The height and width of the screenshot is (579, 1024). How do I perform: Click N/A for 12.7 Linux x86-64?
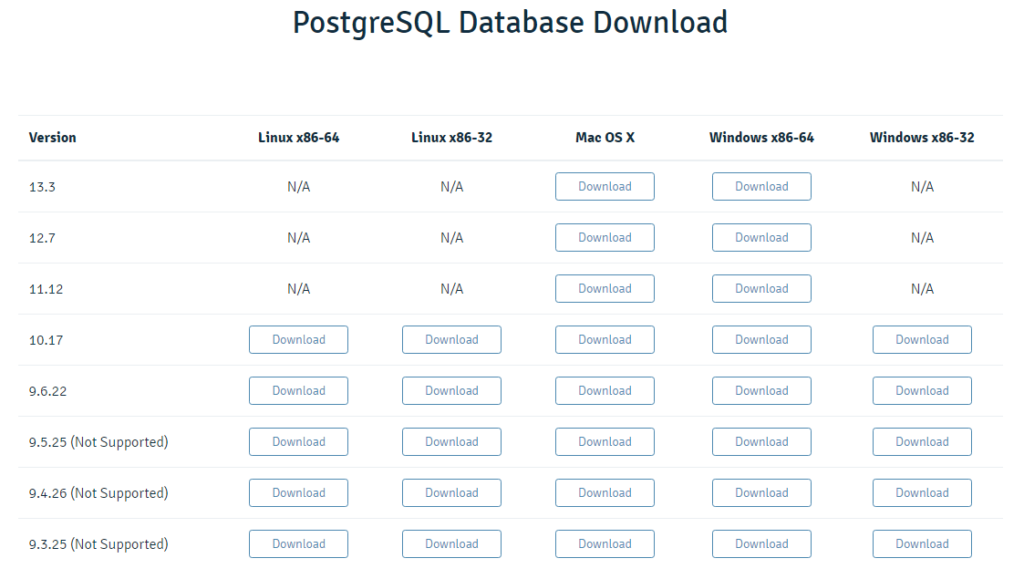[298, 238]
